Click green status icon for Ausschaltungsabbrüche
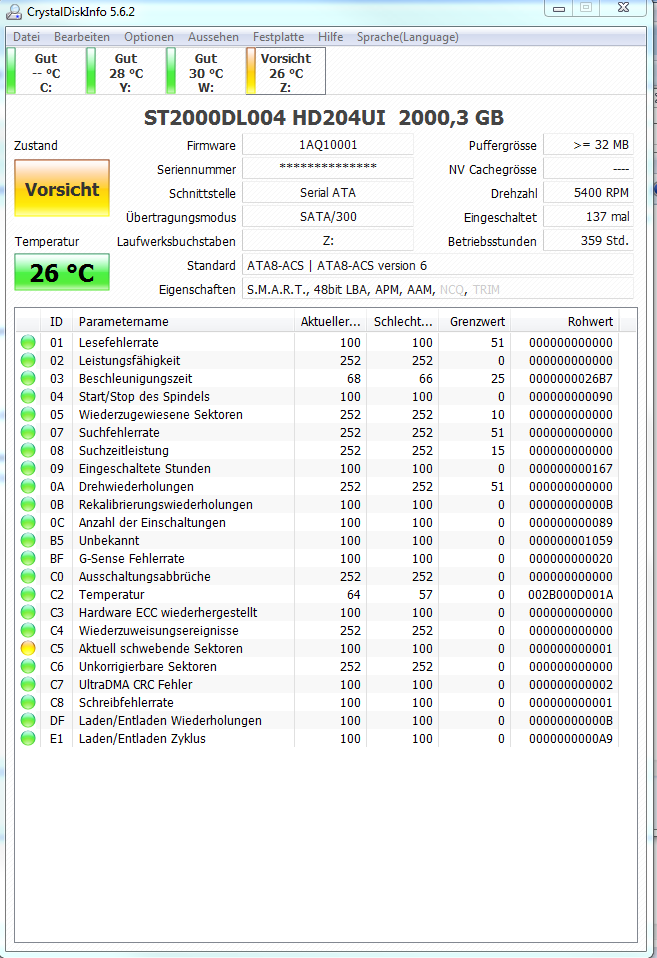Image resolution: width=657 pixels, height=958 pixels. pyautogui.click(x=28, y=576)
